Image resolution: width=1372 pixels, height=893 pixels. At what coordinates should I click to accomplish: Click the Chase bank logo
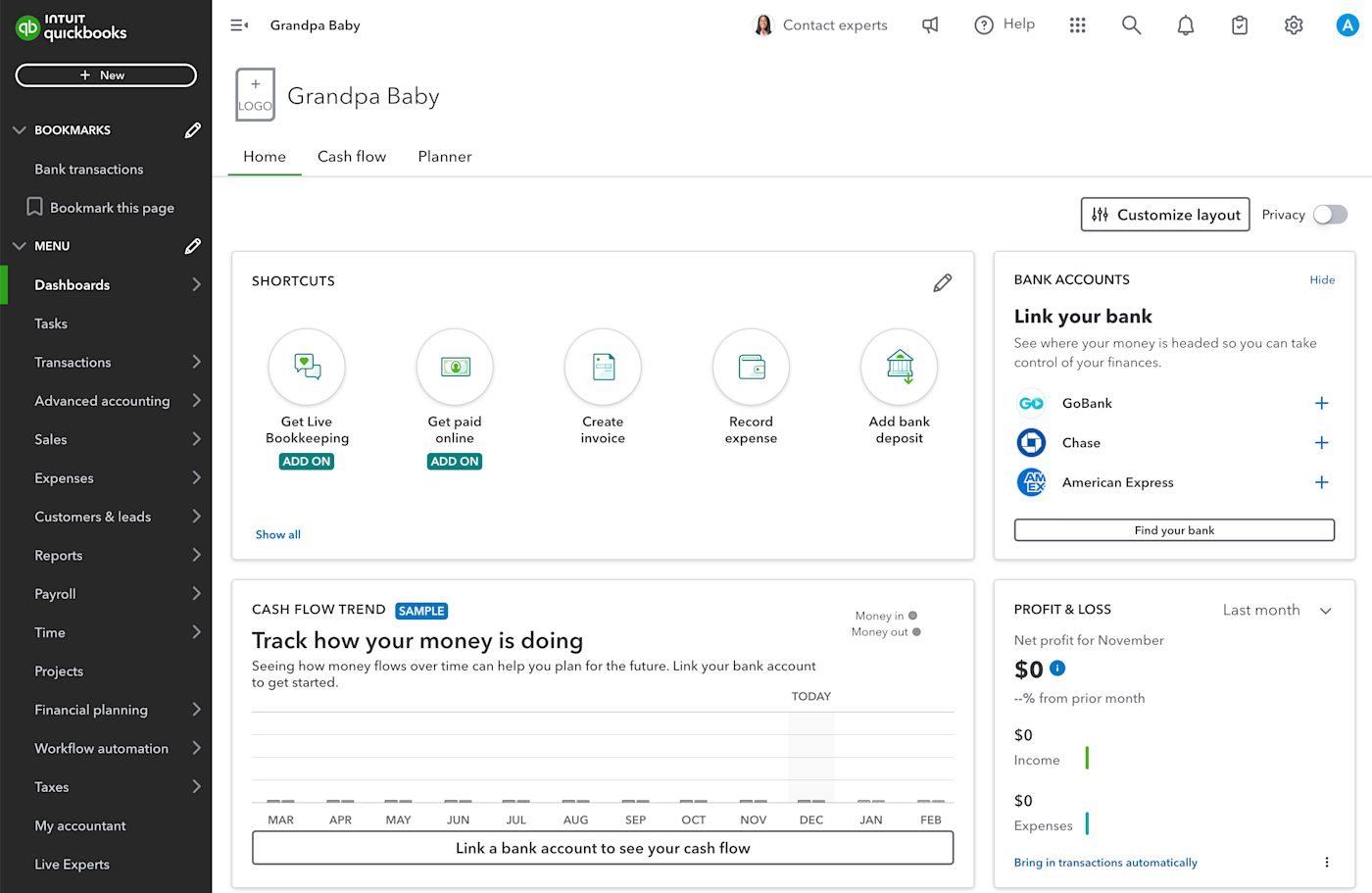tap(1031, 443)
